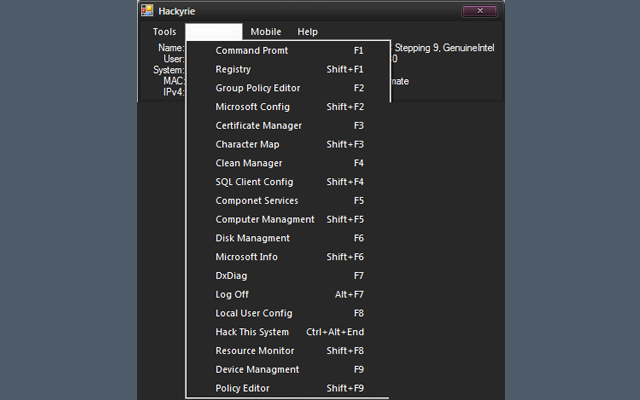Launch Disk Managment
The height and width of the screenshot is (400, 640).
[252, 238]
